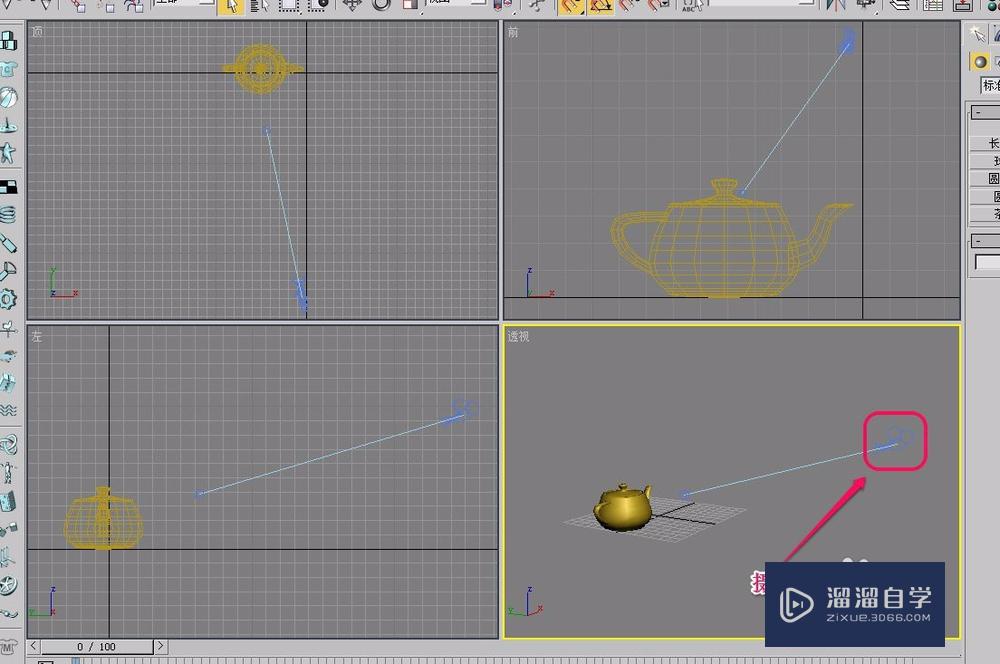Open the reference coordinate system dropdown

point(457,3)
